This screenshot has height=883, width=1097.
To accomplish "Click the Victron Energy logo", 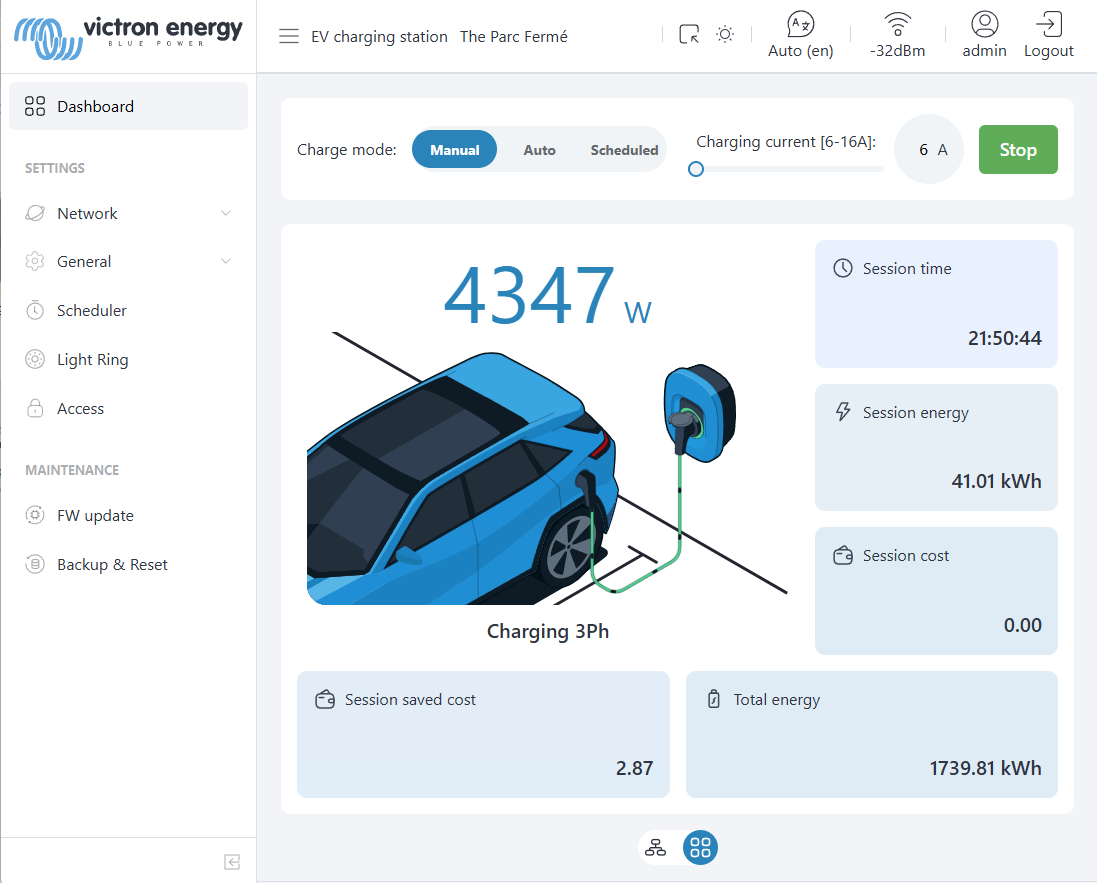I will point(128,37).
